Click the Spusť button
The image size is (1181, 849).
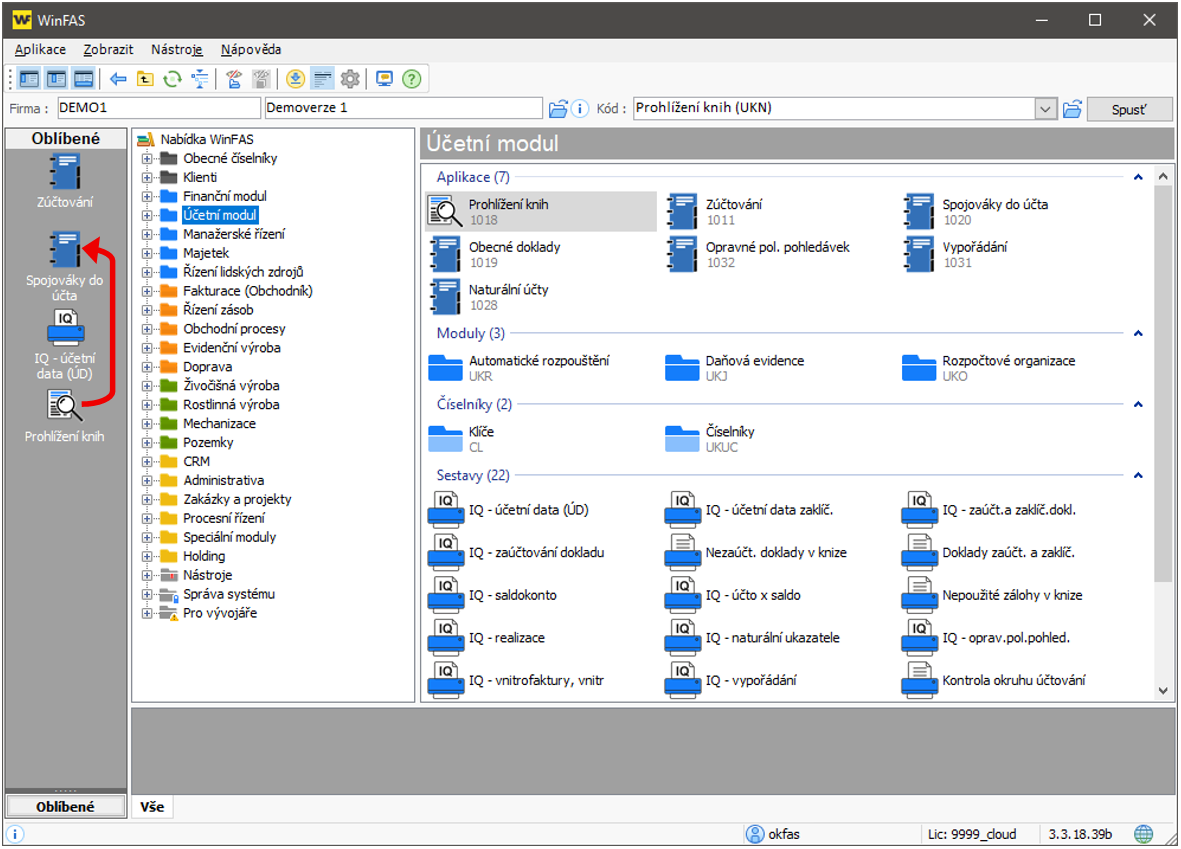point(1128,109)
